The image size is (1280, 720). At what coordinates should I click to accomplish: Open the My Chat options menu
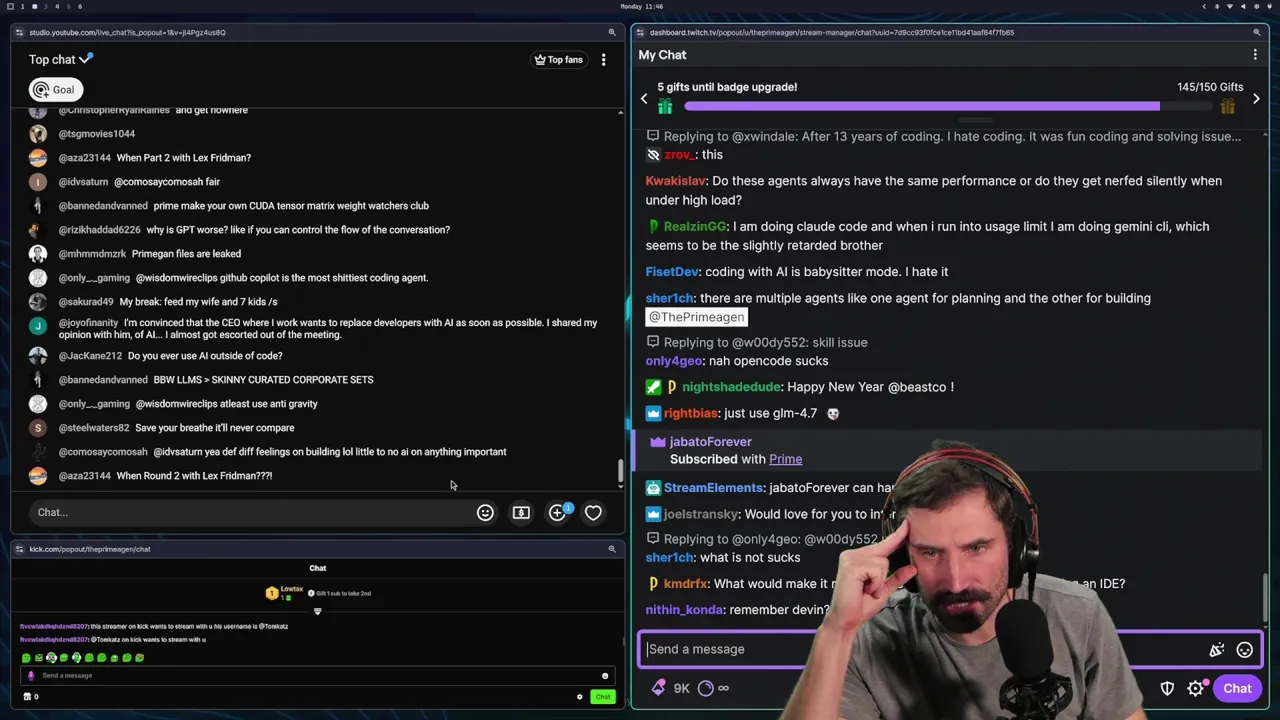click(1256, 55)
